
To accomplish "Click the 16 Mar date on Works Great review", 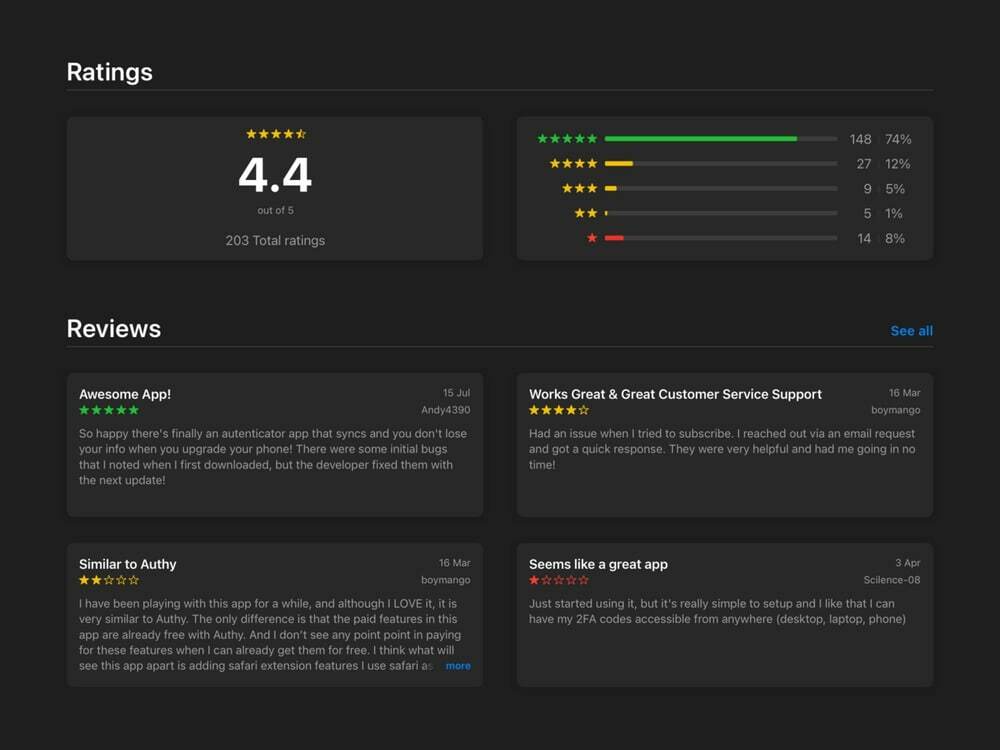I will pos(905,393).
